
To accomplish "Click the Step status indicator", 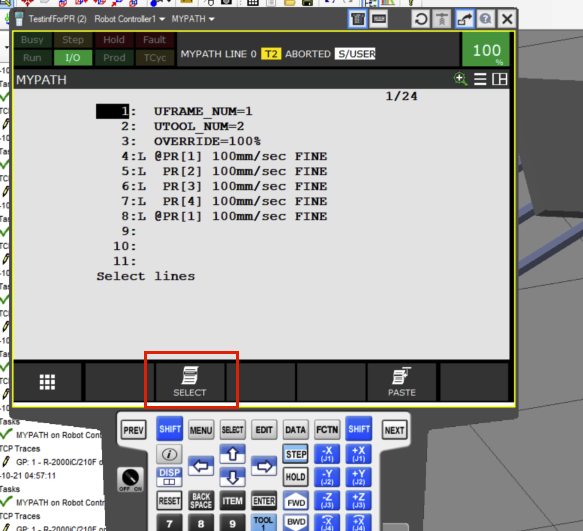I will 73,40.
